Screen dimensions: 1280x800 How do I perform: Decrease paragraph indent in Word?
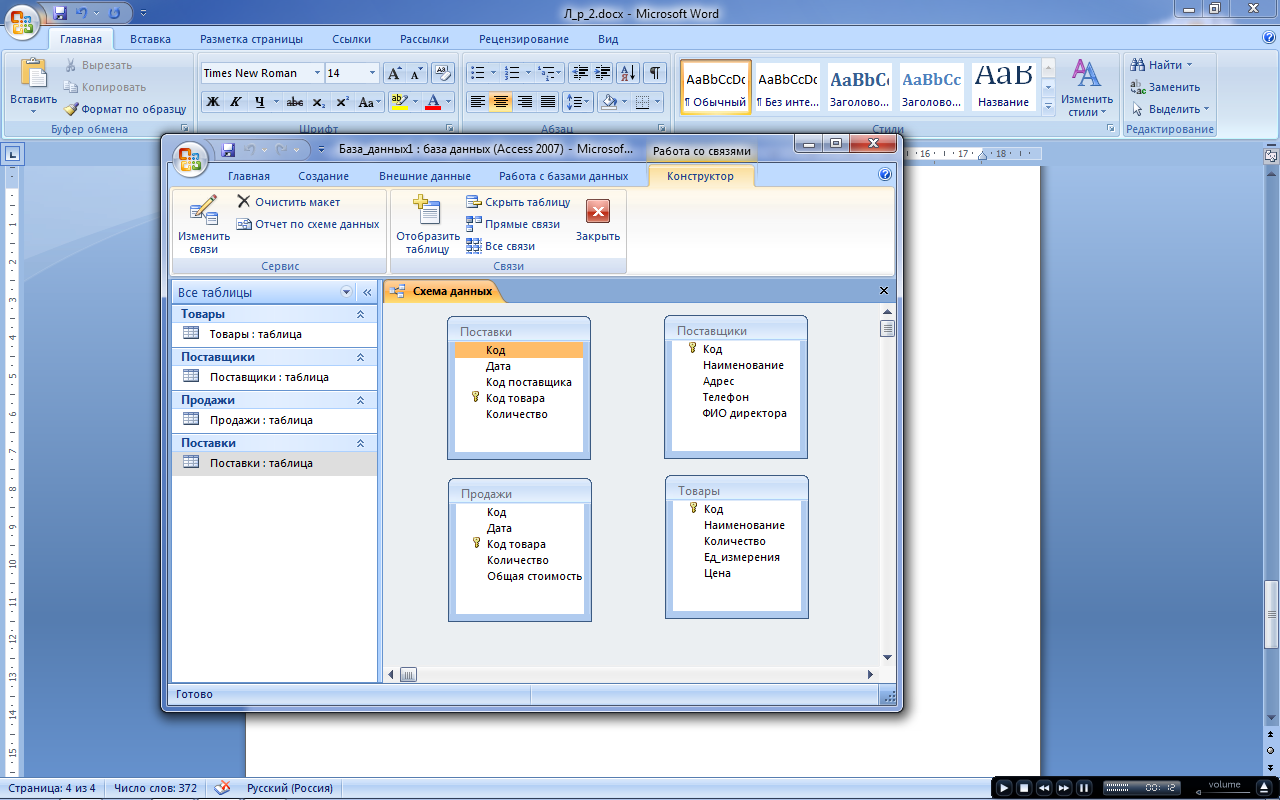click(x=579, y=73)
